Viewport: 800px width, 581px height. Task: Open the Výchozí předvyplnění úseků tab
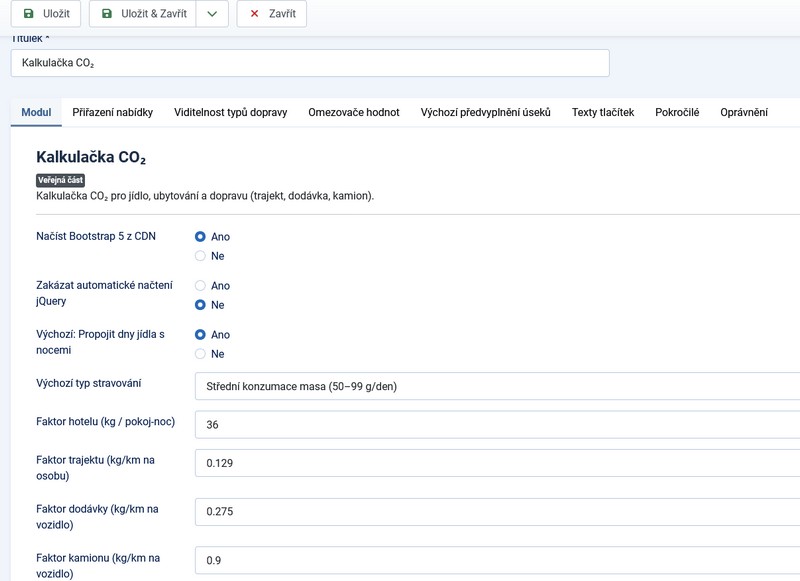485,112
